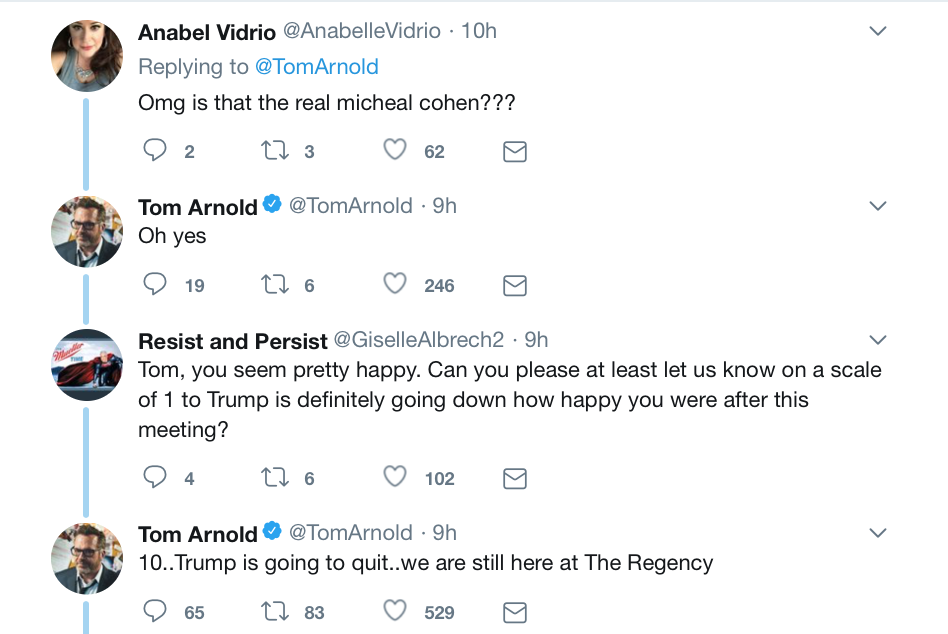The image size is (948, 634).
Task: Retweet Tom Arnold's 'Oh yes' tweet
Action: (274, 284)
